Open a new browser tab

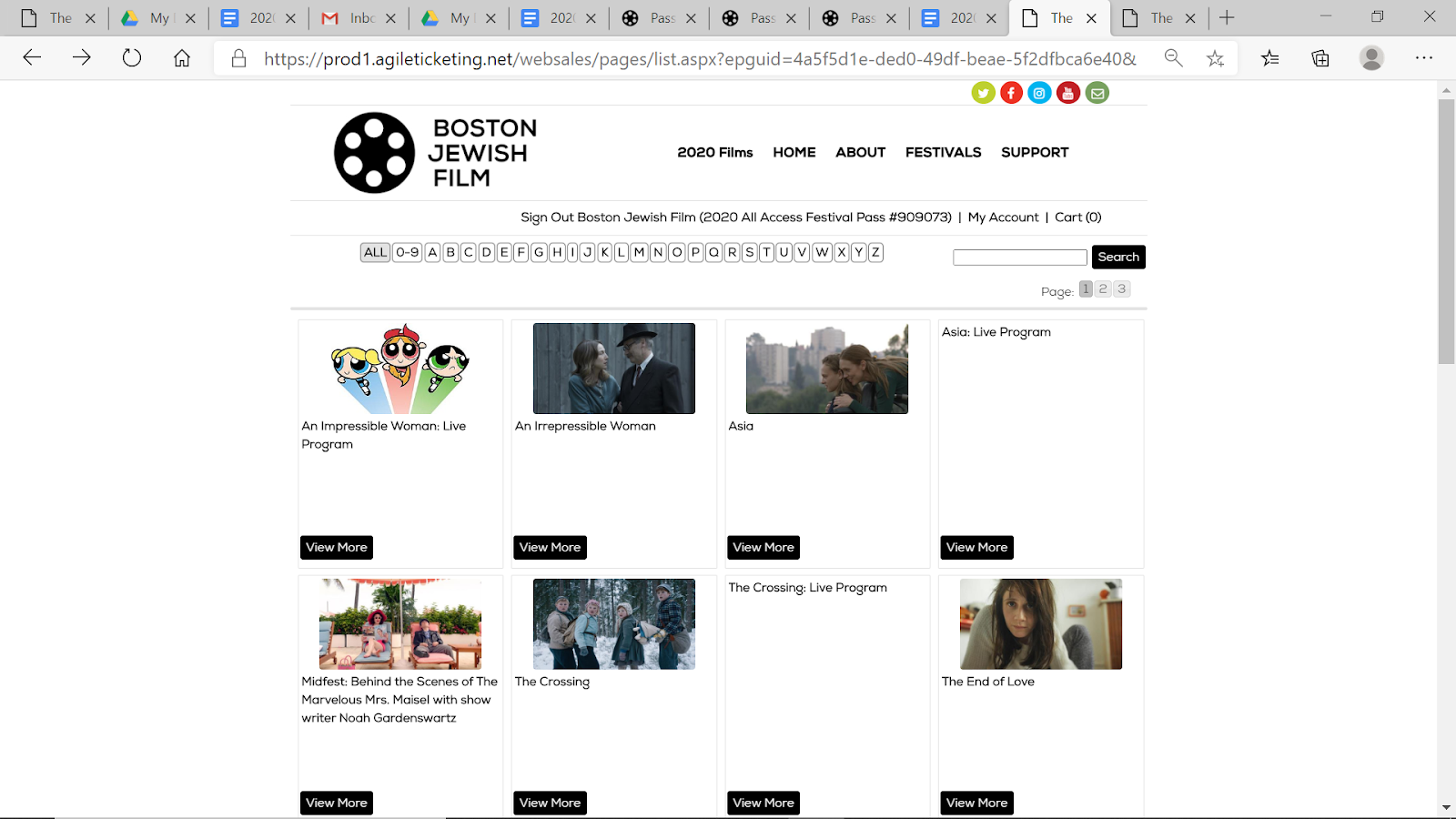tap(1227, 18)
